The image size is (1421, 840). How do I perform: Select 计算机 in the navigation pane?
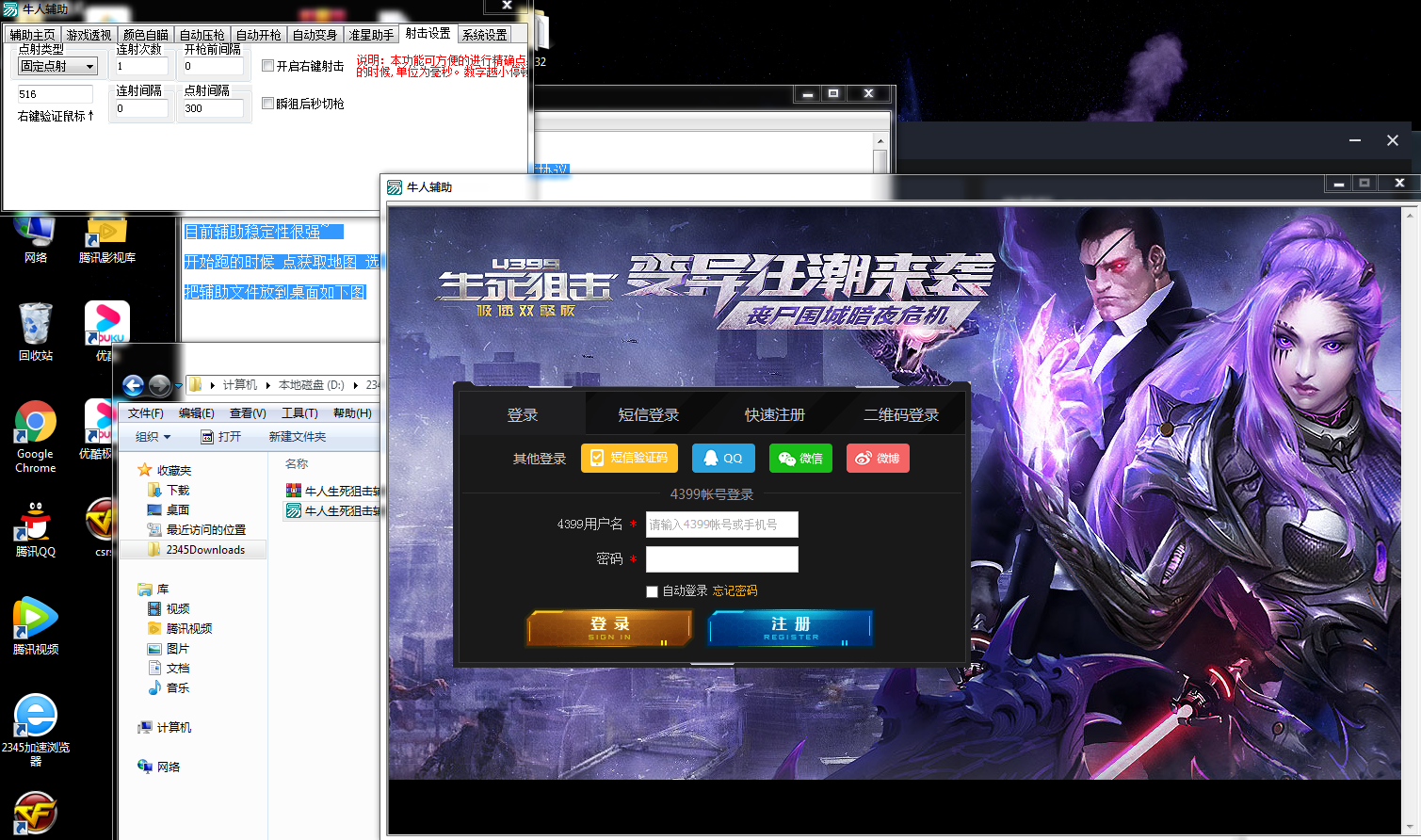[165, 727]
